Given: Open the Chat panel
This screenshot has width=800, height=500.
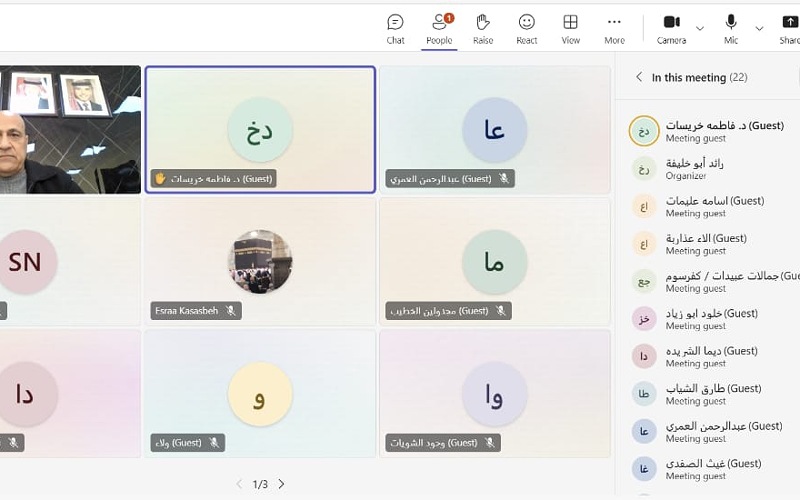Looking at the screenshot, I should point(395,28).
